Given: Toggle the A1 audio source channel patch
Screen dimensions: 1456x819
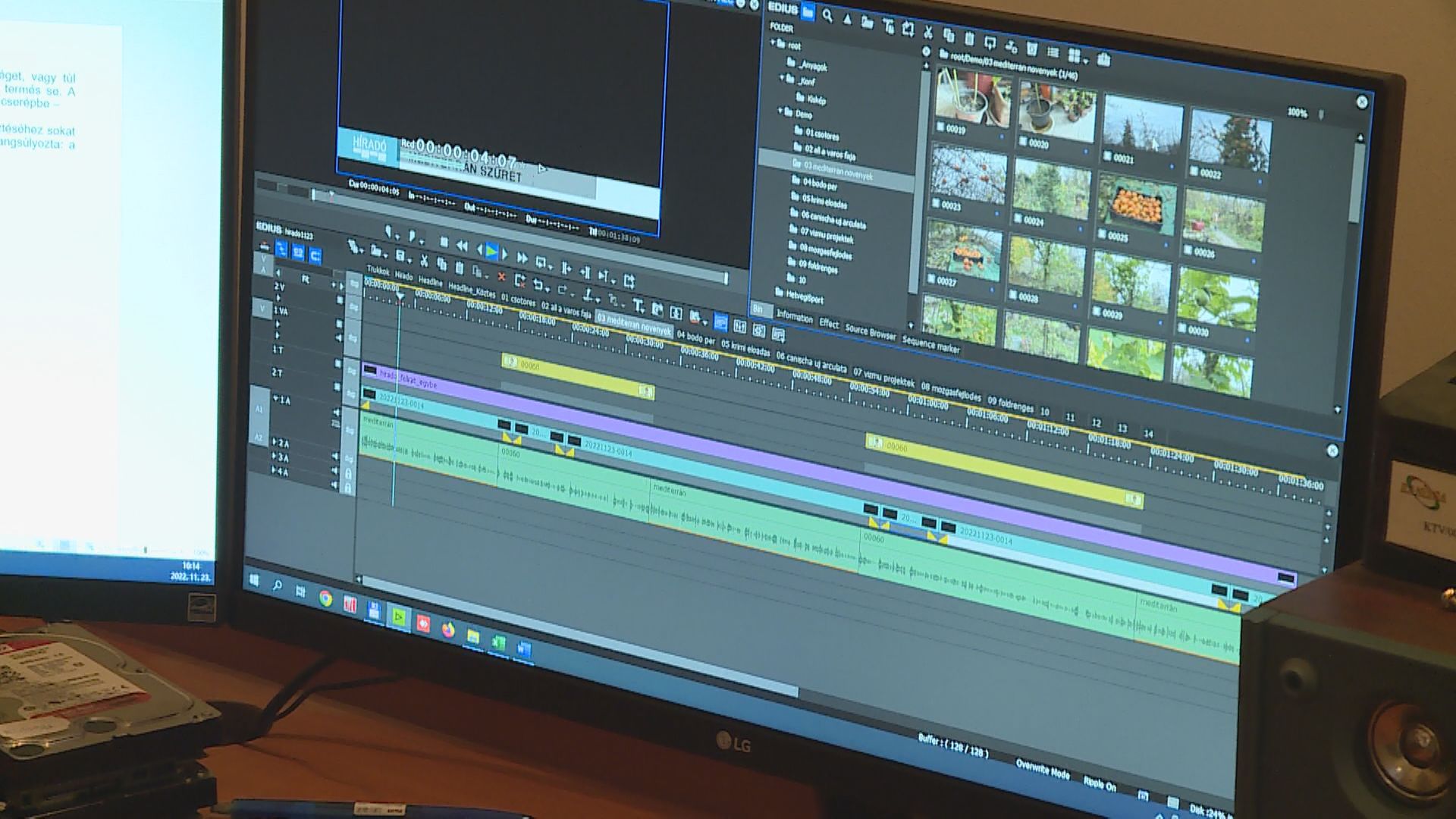Looking at the screenshot, I should tap(259, 409).
